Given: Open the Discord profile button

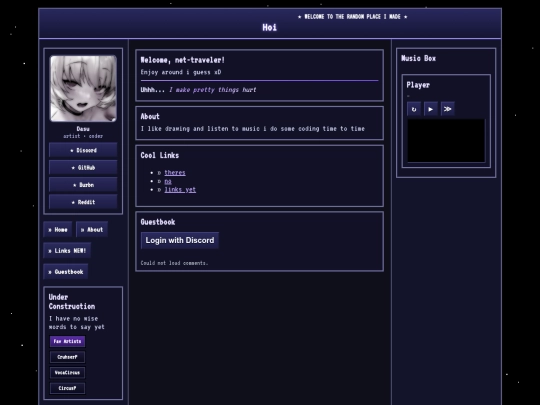Looking at the screenshot, I should coord(83,150).
